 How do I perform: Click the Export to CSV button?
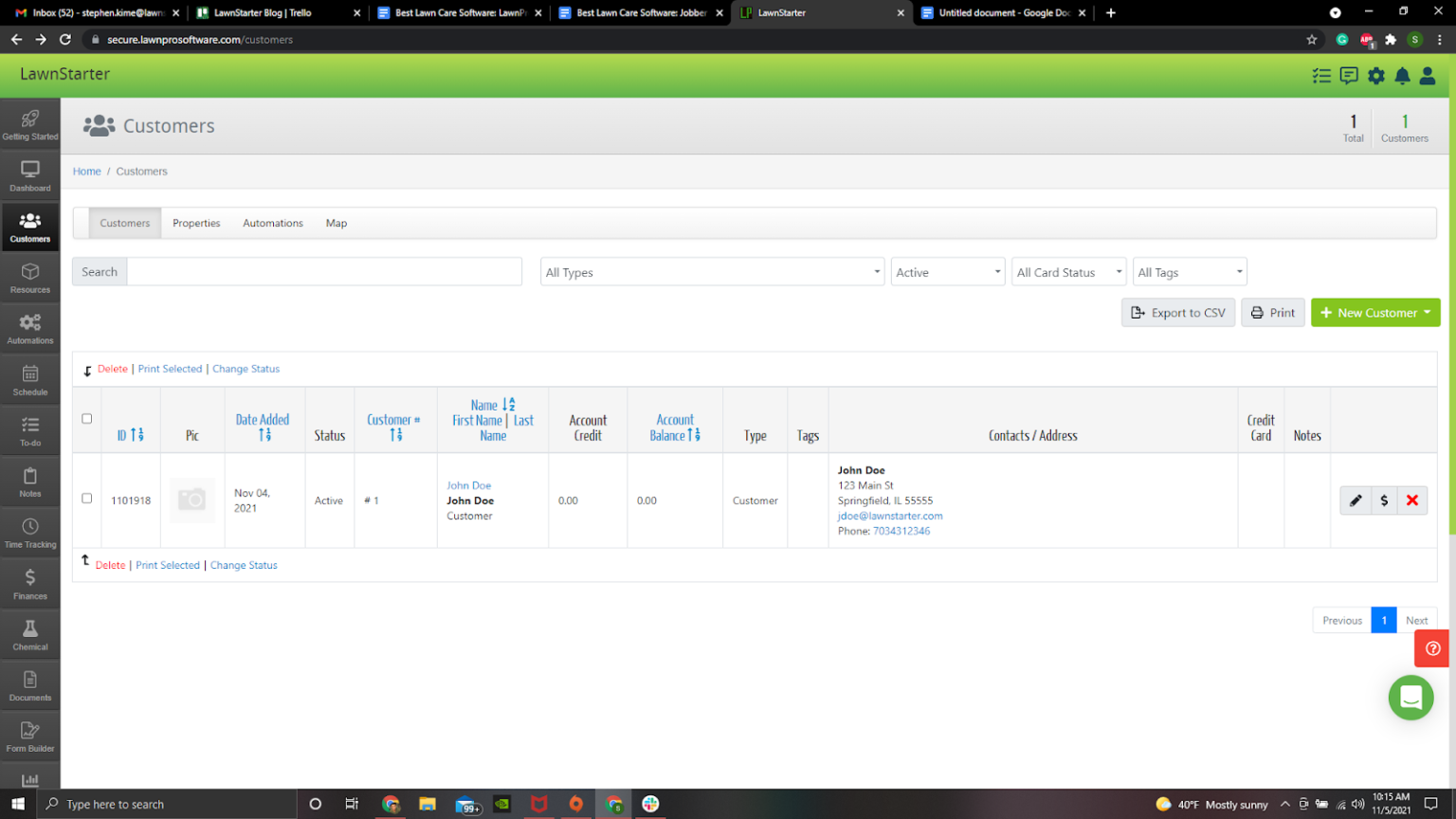1178,312
